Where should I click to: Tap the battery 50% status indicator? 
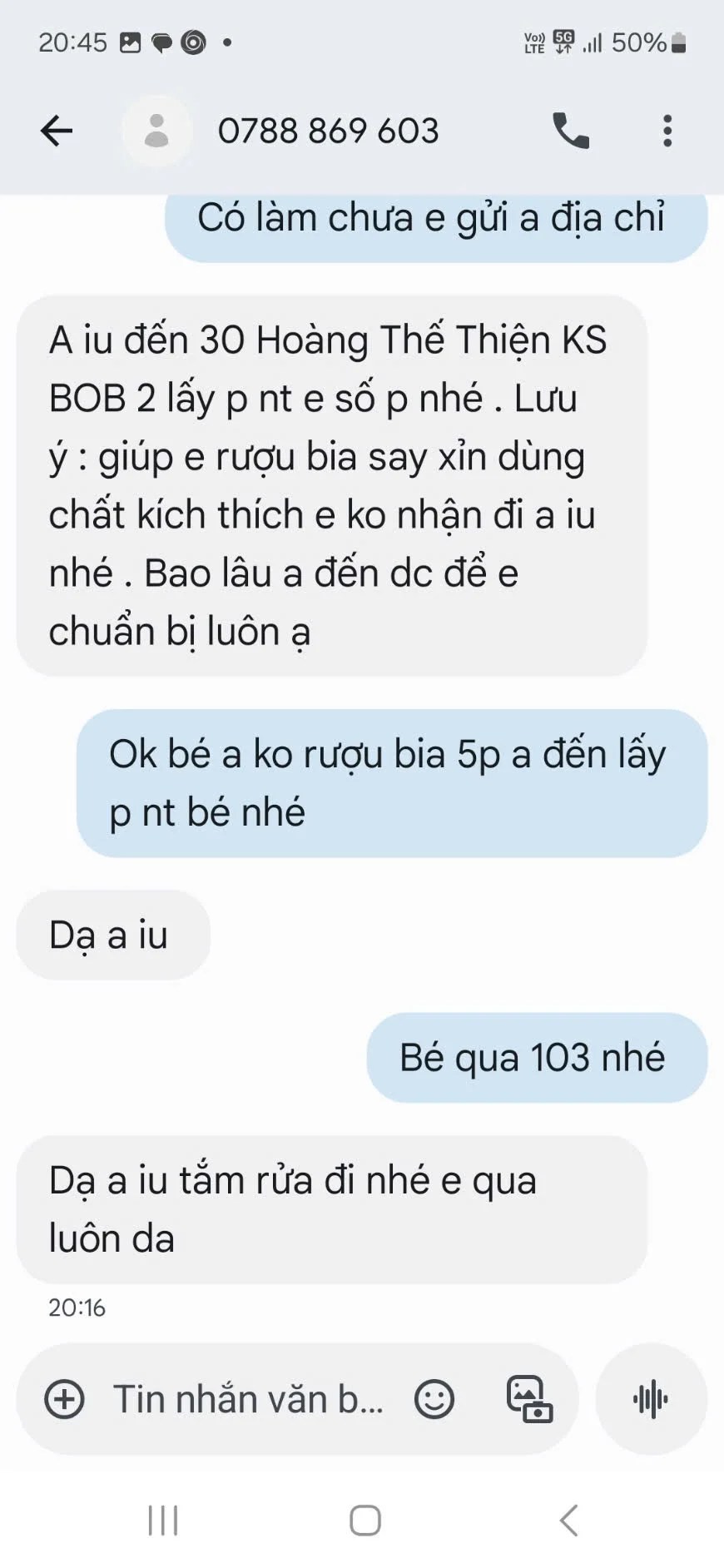[x=648, y=42]
